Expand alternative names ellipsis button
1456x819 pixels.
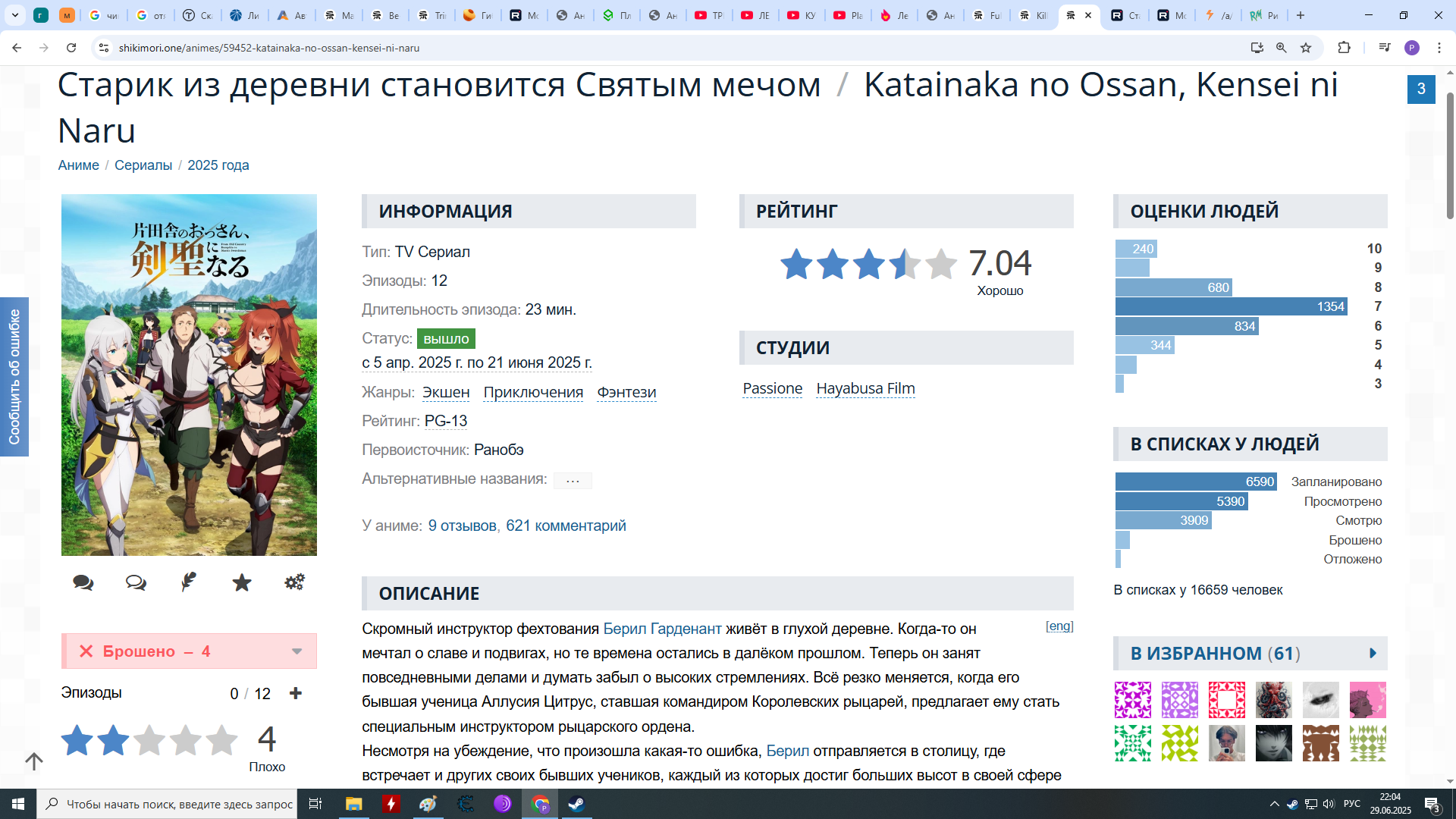573,480
